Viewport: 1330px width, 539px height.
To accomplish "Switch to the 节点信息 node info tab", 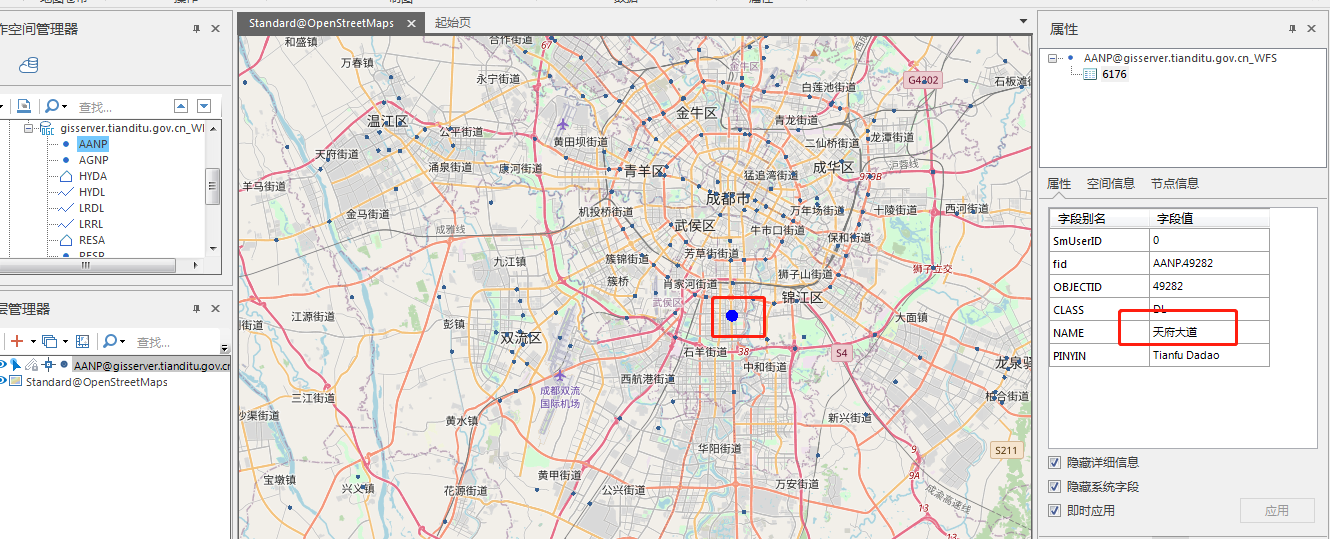I will 1175,184.
